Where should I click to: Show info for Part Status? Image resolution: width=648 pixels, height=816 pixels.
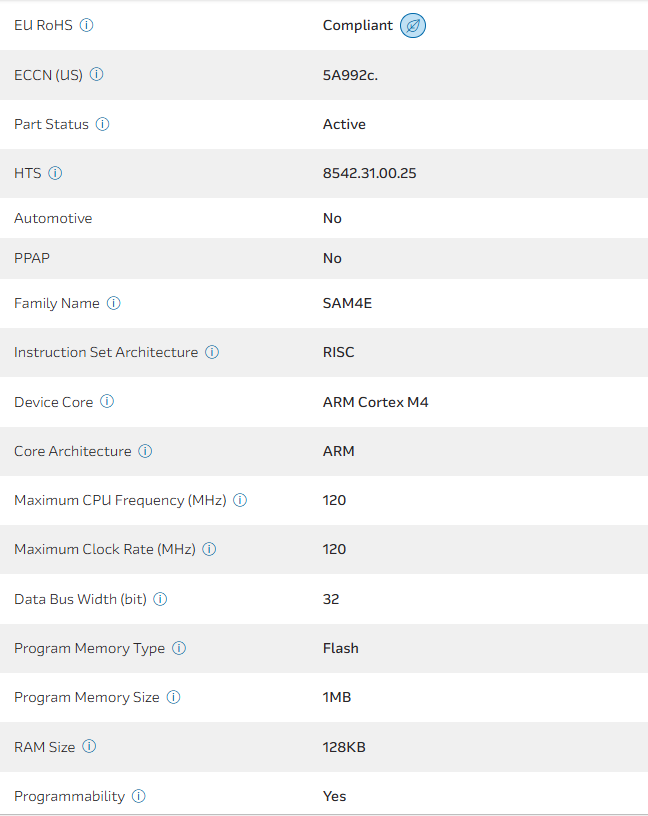(102, 124)
